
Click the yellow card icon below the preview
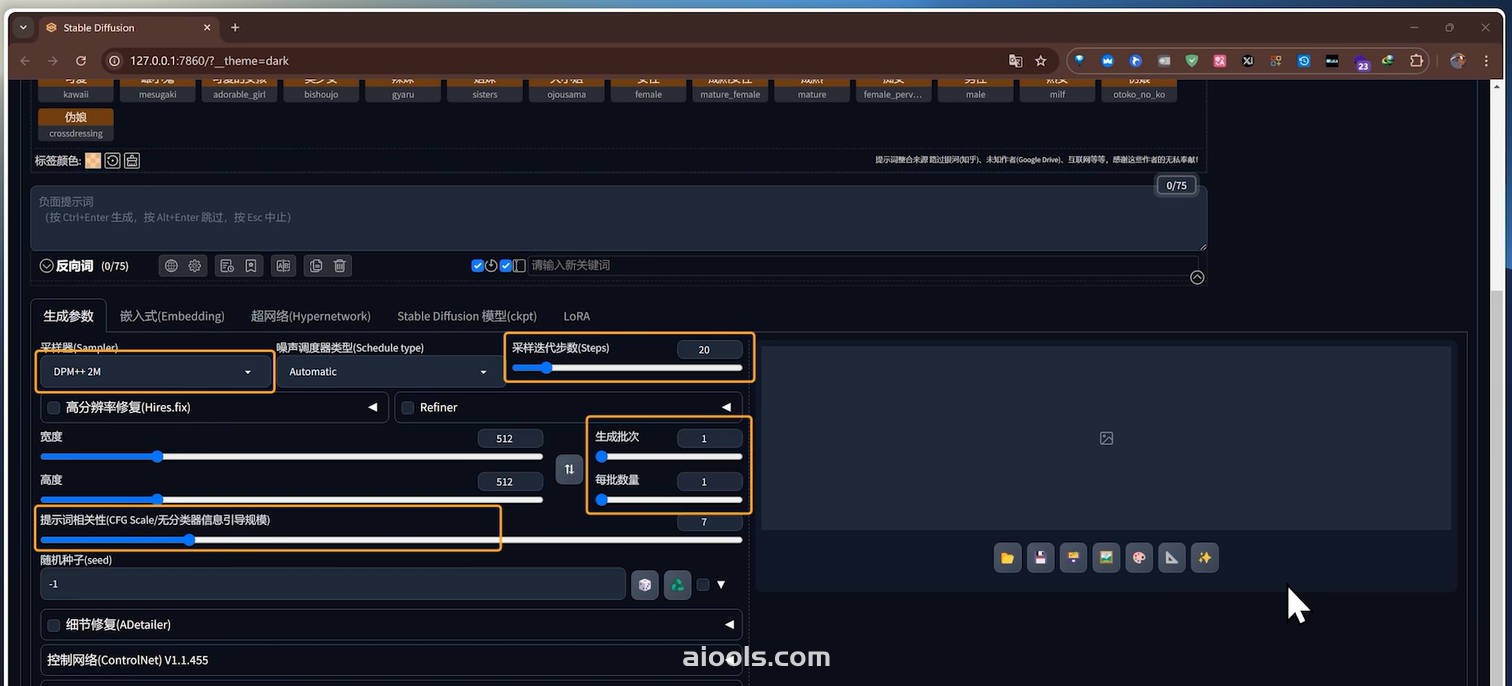click(1073, 558)
